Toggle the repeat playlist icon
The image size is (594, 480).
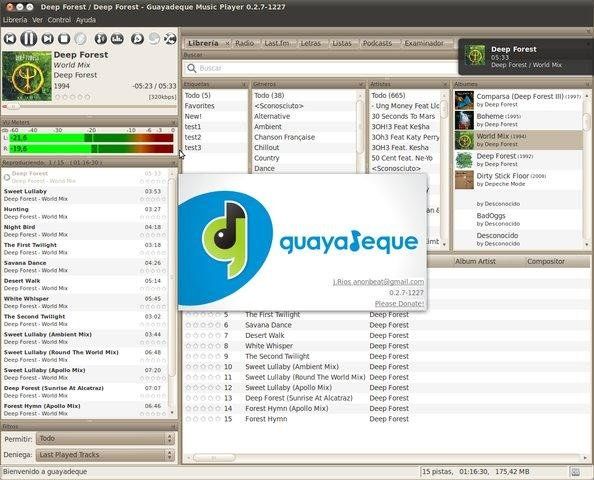click(154, 39)
